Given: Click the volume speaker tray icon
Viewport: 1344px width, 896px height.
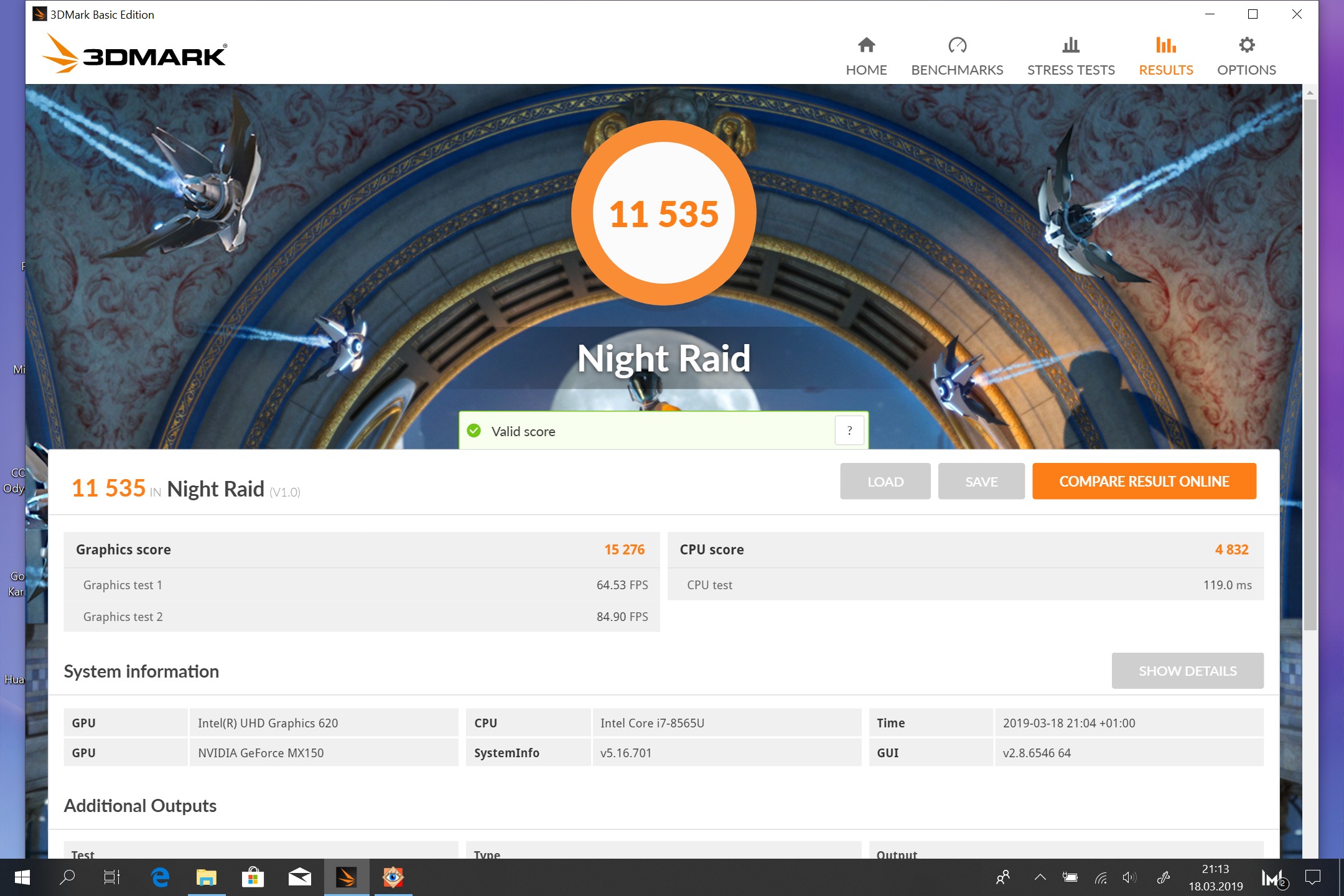Looking at the screenshot, I should [1129, 877].
